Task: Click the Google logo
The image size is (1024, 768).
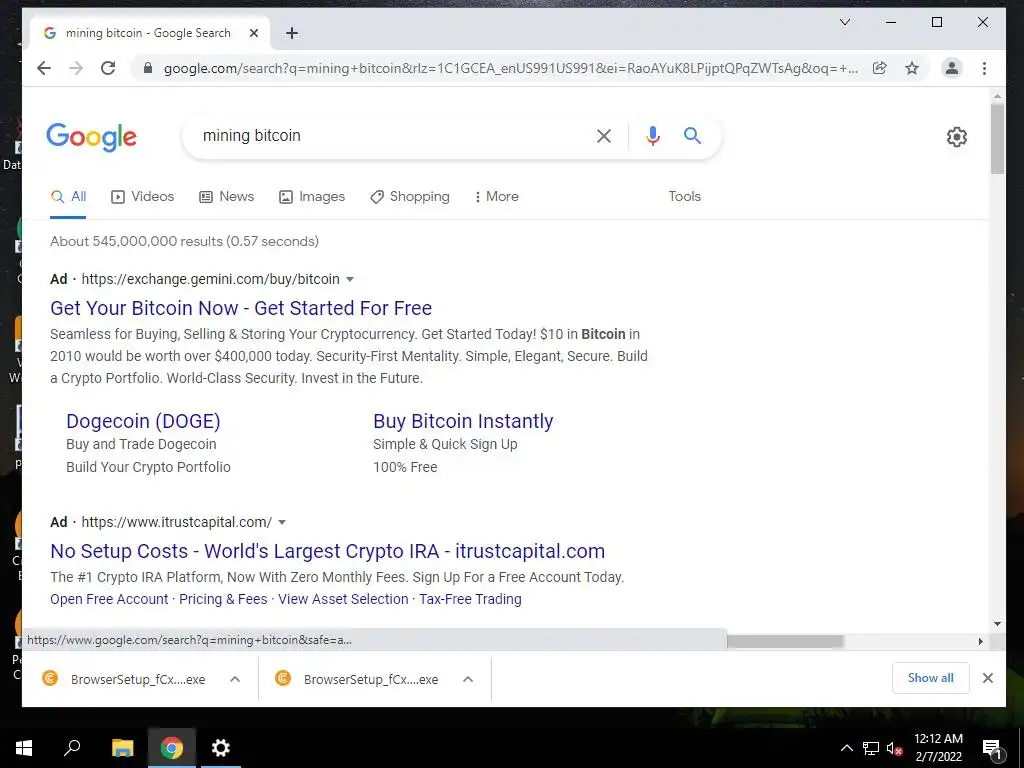Action: [x=91, y=136]
